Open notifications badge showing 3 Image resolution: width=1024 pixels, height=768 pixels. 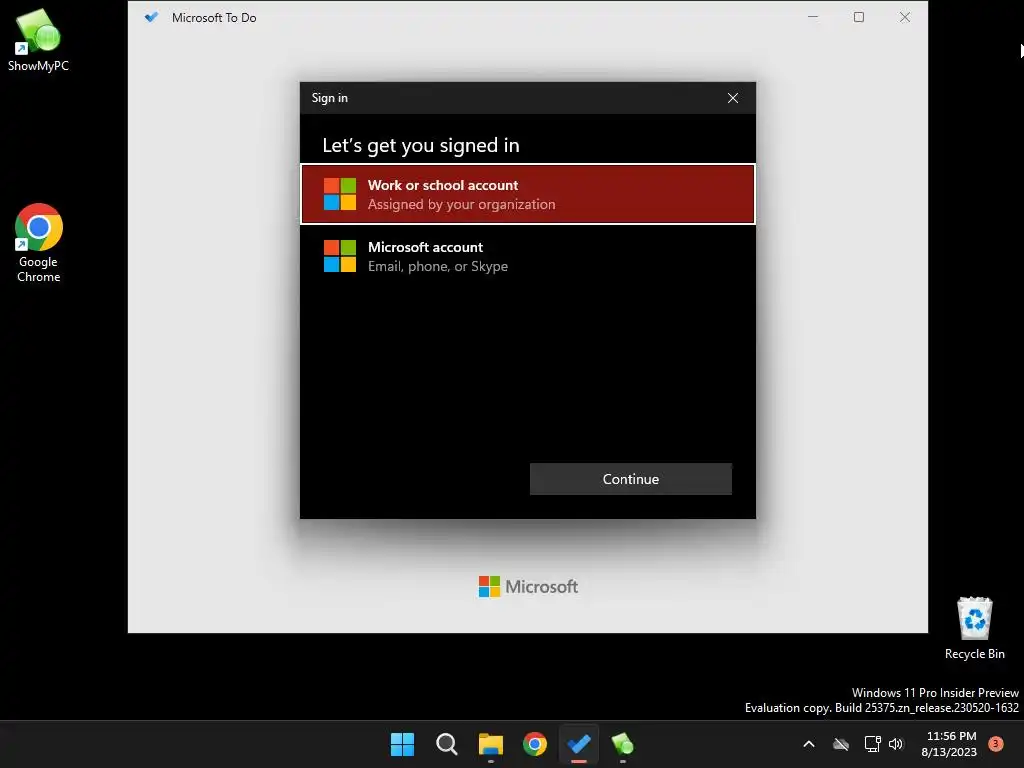tap(995, 743)
